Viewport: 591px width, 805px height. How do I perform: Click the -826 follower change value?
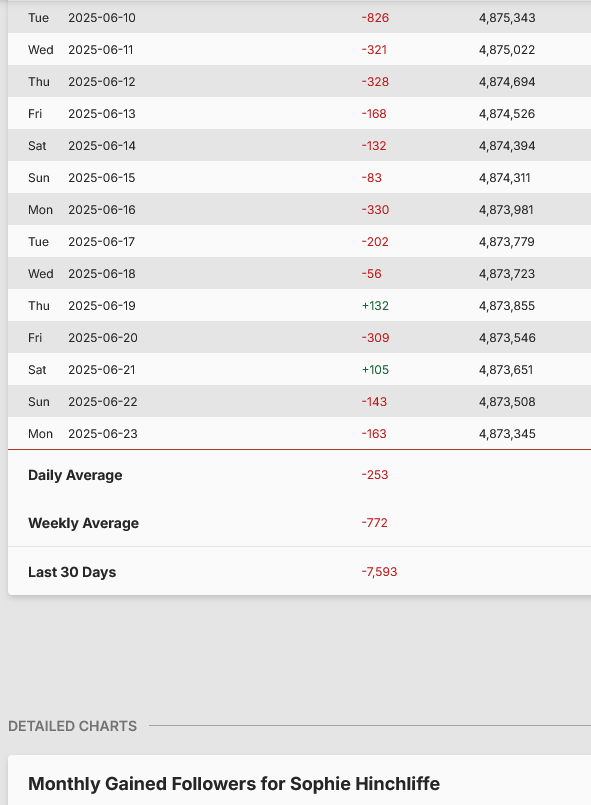[375, 18]
